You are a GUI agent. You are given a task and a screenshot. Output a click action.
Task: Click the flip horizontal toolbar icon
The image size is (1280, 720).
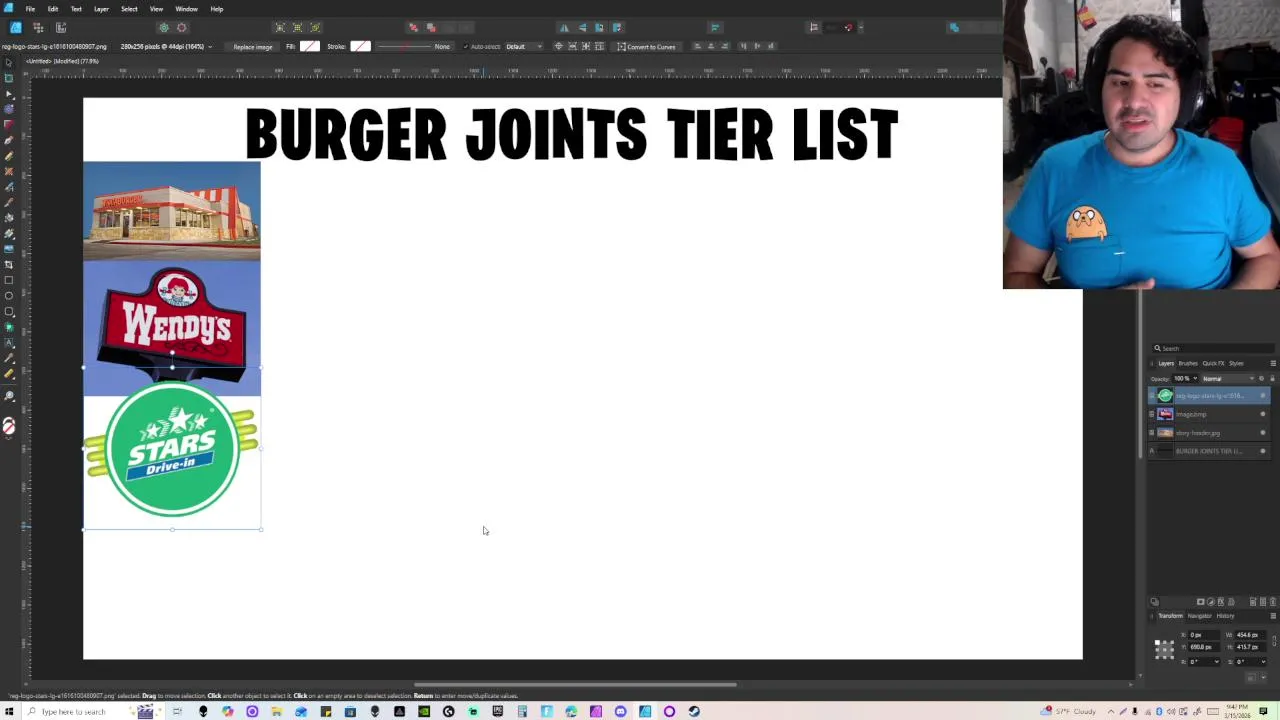(564, 27)
